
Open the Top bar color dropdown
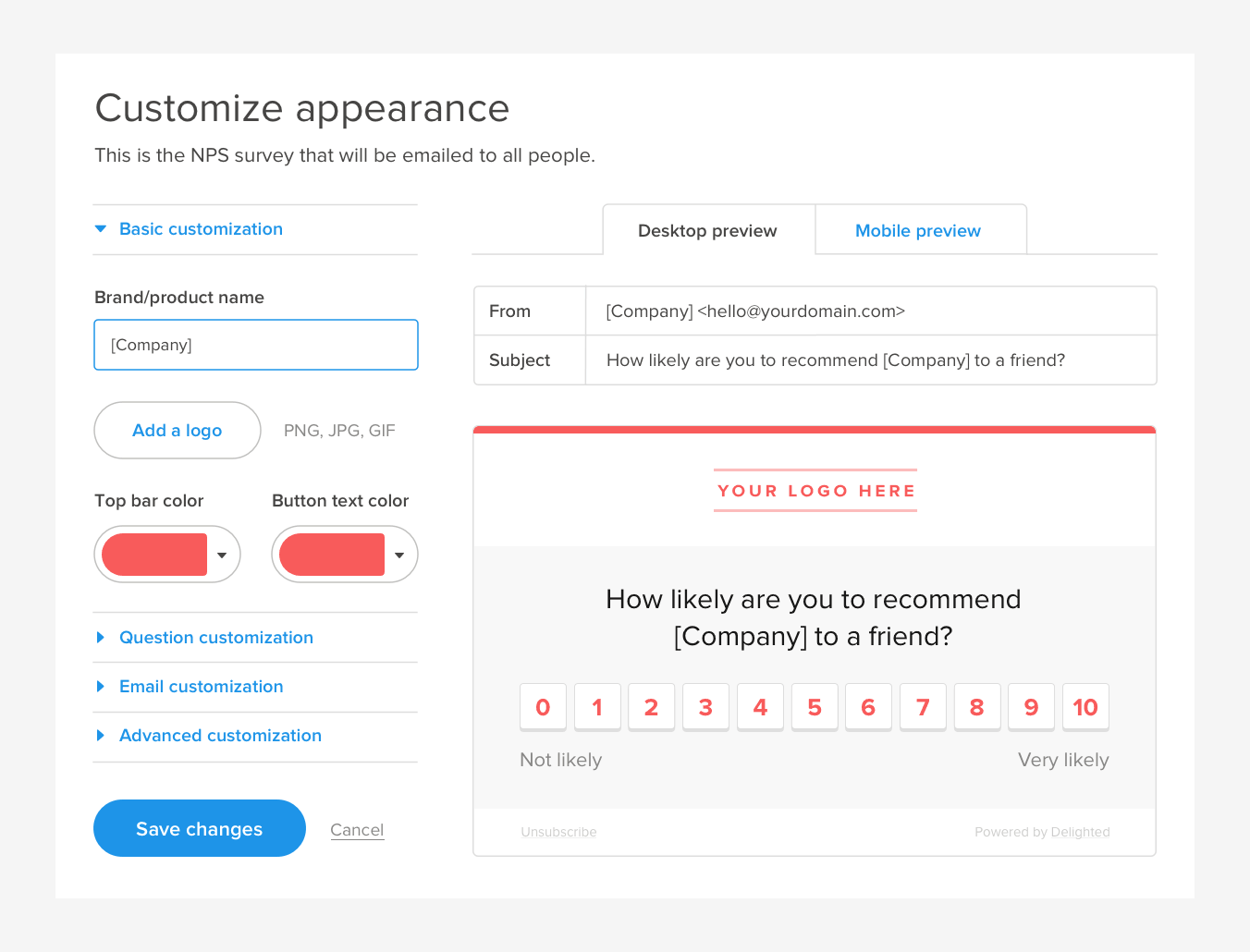pos(221,554)
